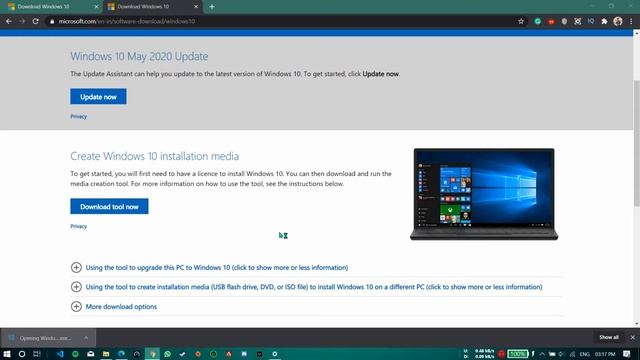Open the Mail app from taskbar
The image size is (640, 360).
click(x=91, y=354)
